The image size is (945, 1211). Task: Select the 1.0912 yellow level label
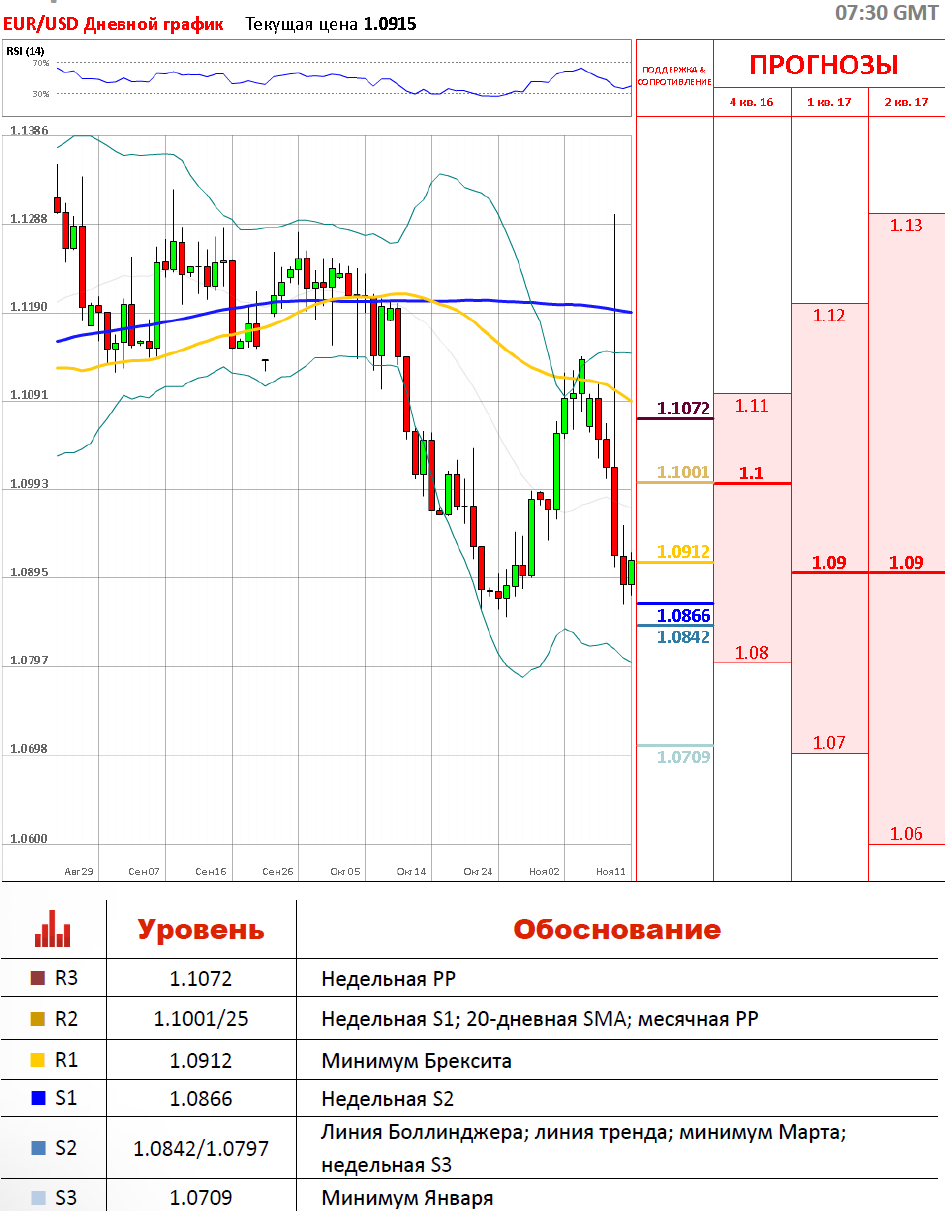point(683,551)
